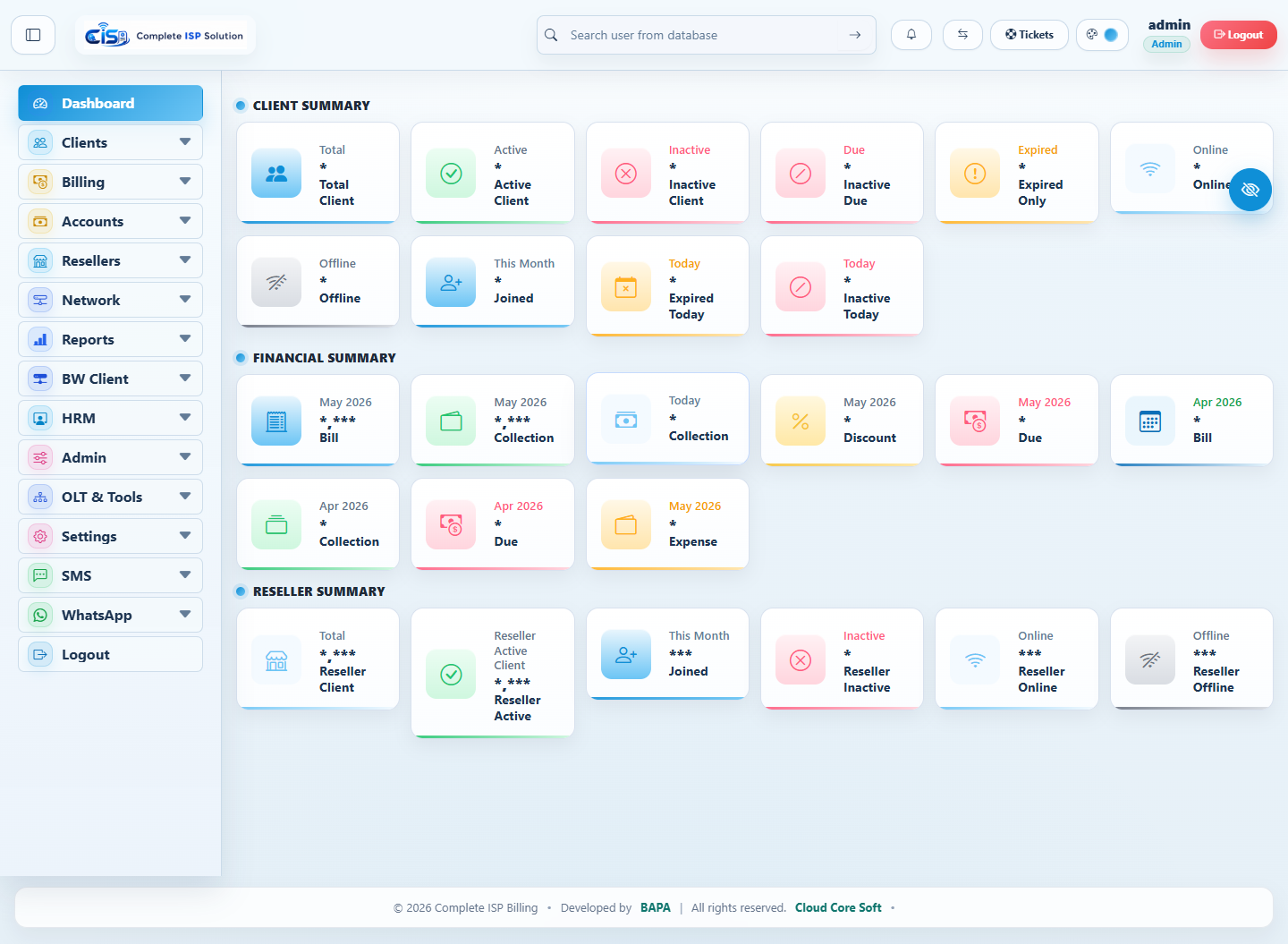The height and width of the screenshot is (944, 1288).
Task: Open the Settings sidebar menu
Action: coord(111,536)
